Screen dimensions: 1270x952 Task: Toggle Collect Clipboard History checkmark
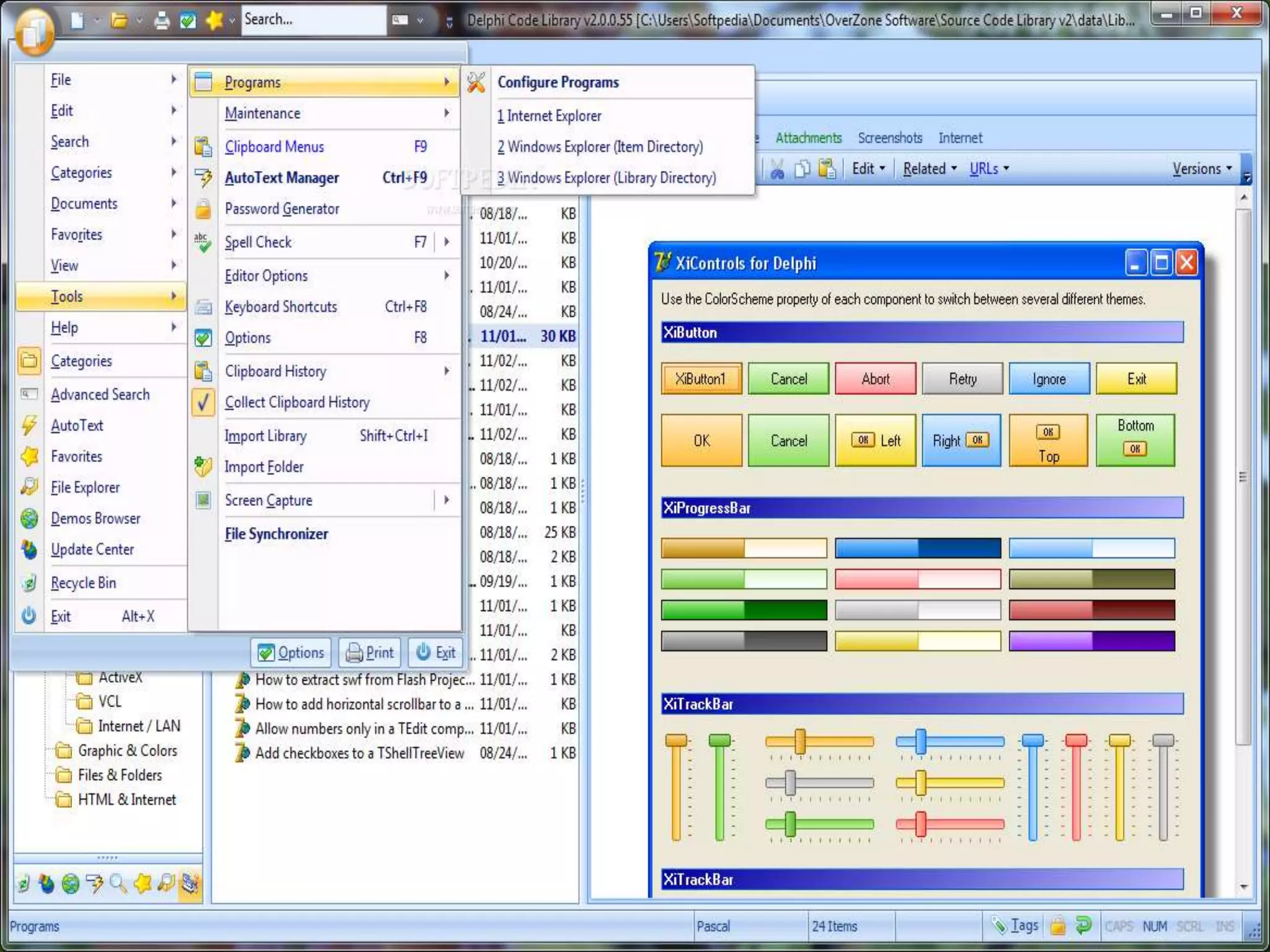(203, 402)
